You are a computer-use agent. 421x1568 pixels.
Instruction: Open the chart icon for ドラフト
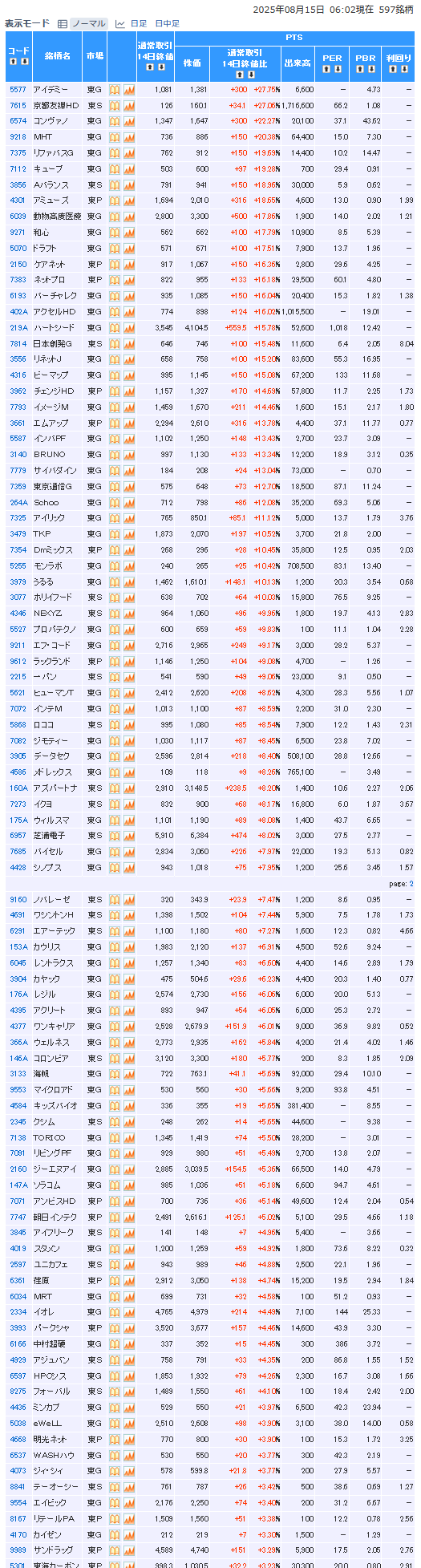click(x=129, y=249)
